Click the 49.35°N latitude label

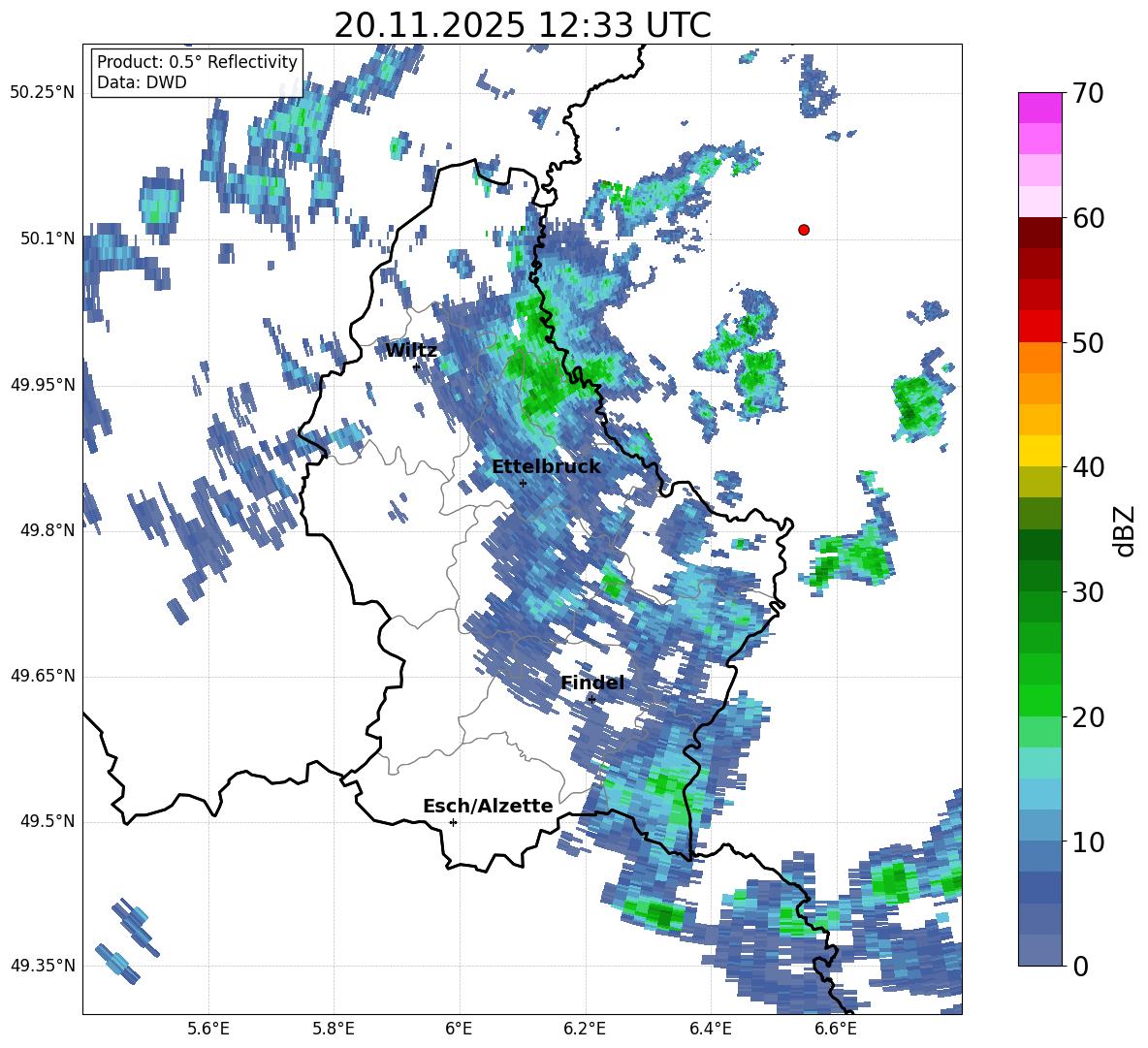point(44,966)
